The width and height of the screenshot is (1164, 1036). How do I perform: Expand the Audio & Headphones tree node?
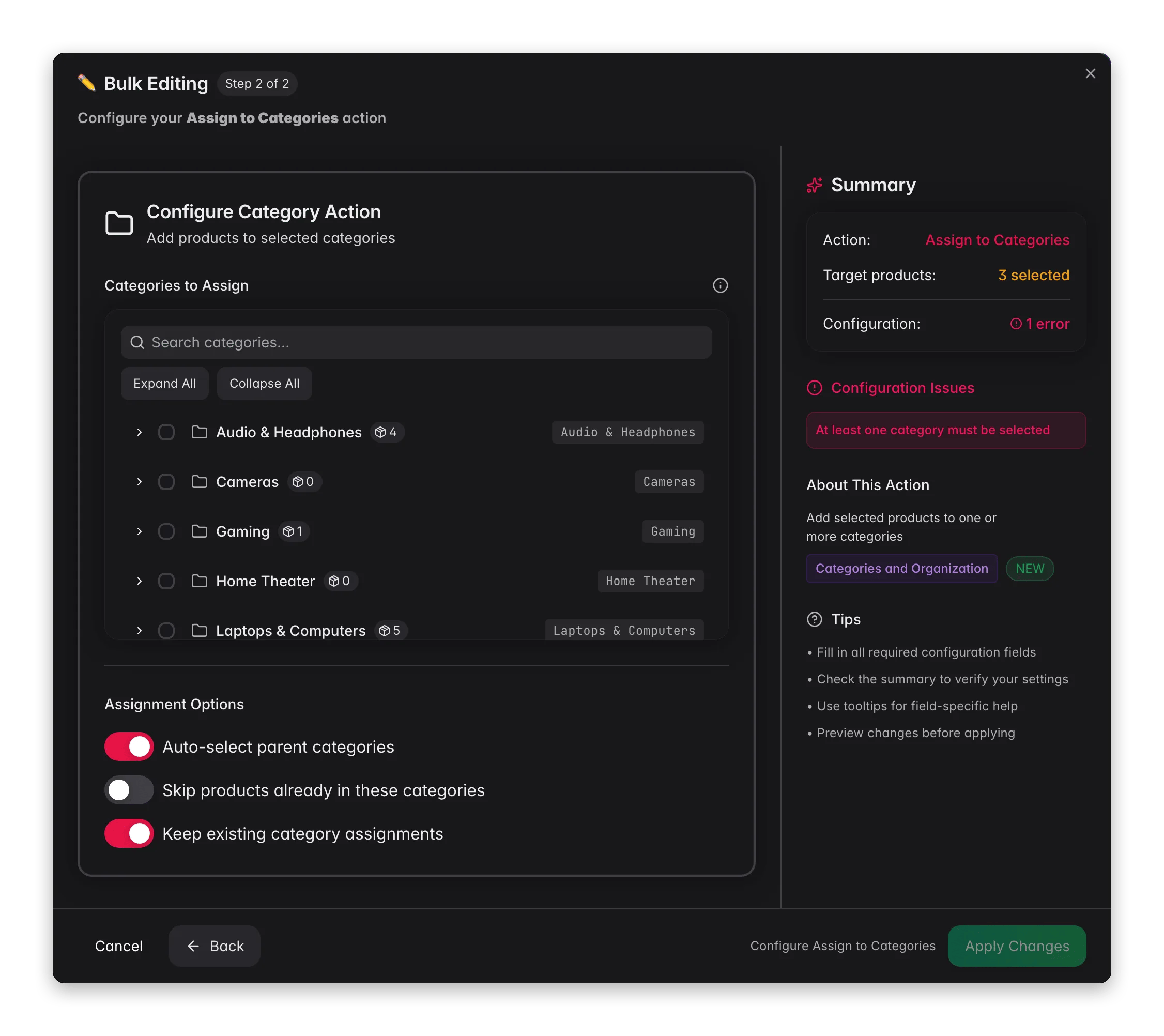[139, 432]
